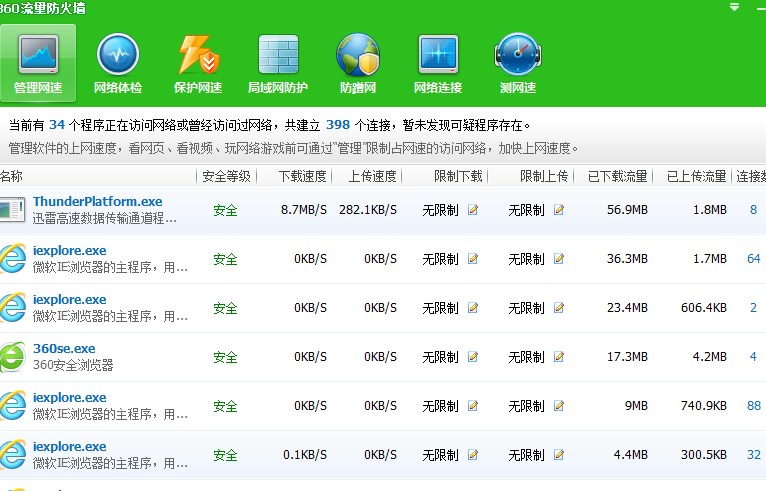Click 606.4KB uploaded traffic value
The image size is (766, 491).
point(704,308)
